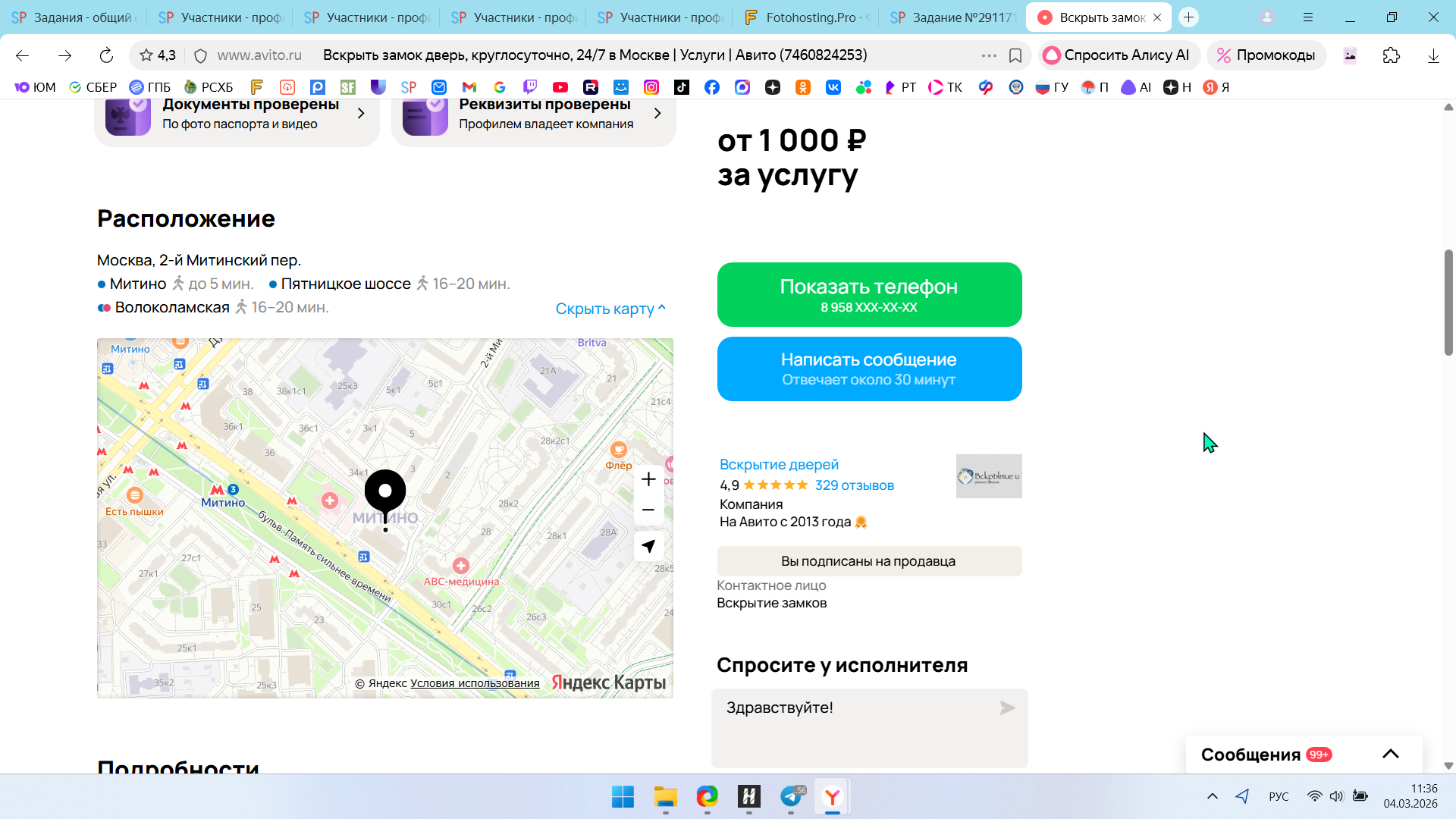Click the map geolocation arrow button

[x=648, y=546]
